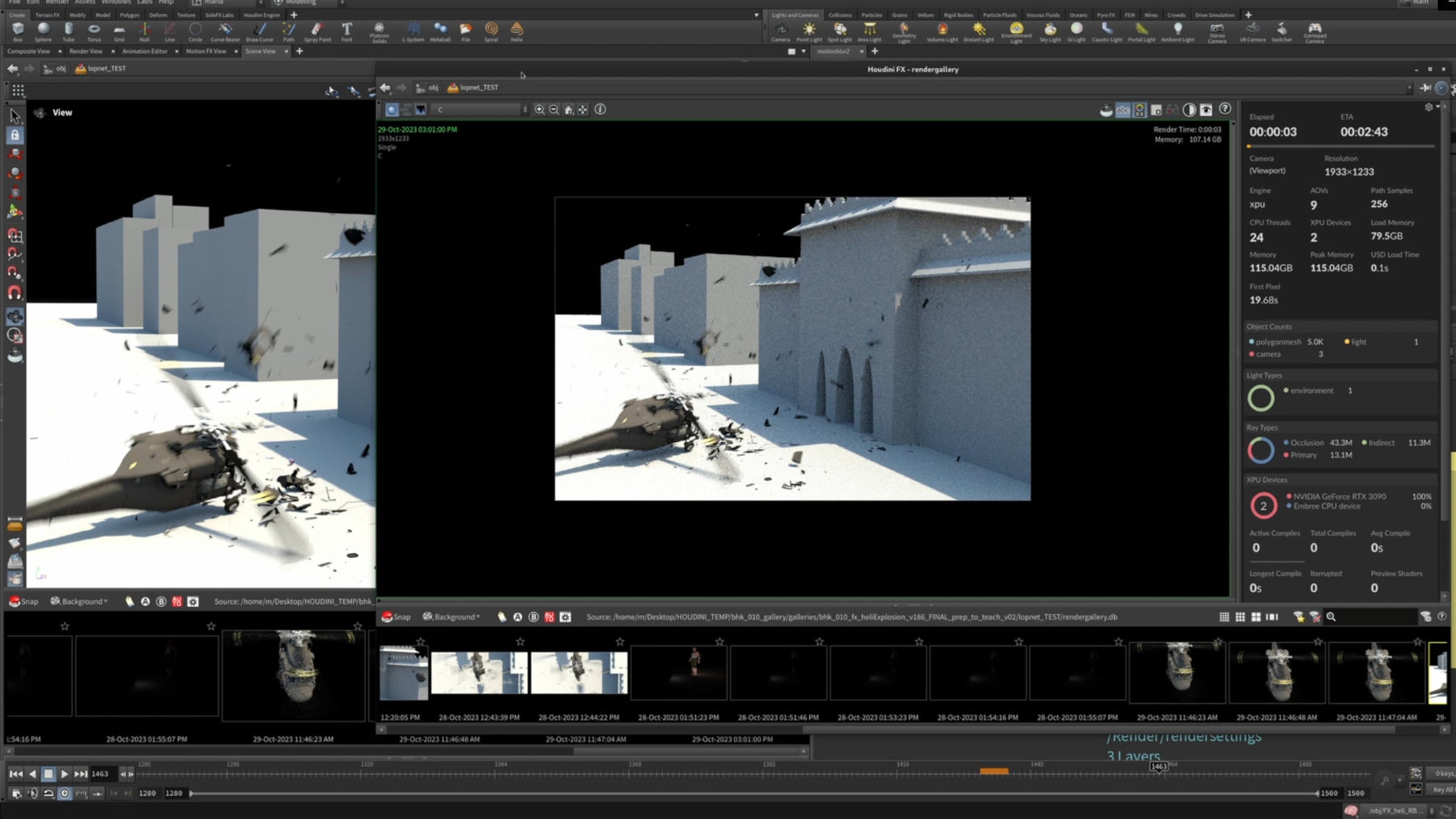Toggle star on the 12:43:39 PM snapshot
Viewport: 1456px width, 819px height.
520,641
